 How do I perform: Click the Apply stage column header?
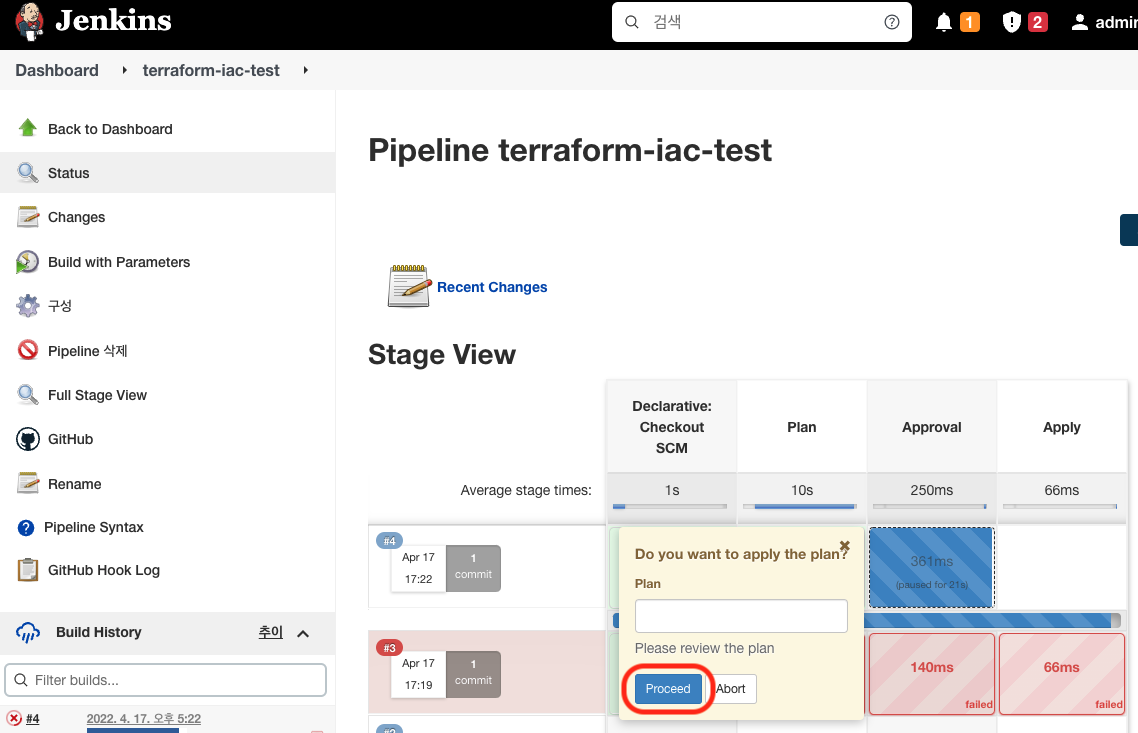point(1062,427)
